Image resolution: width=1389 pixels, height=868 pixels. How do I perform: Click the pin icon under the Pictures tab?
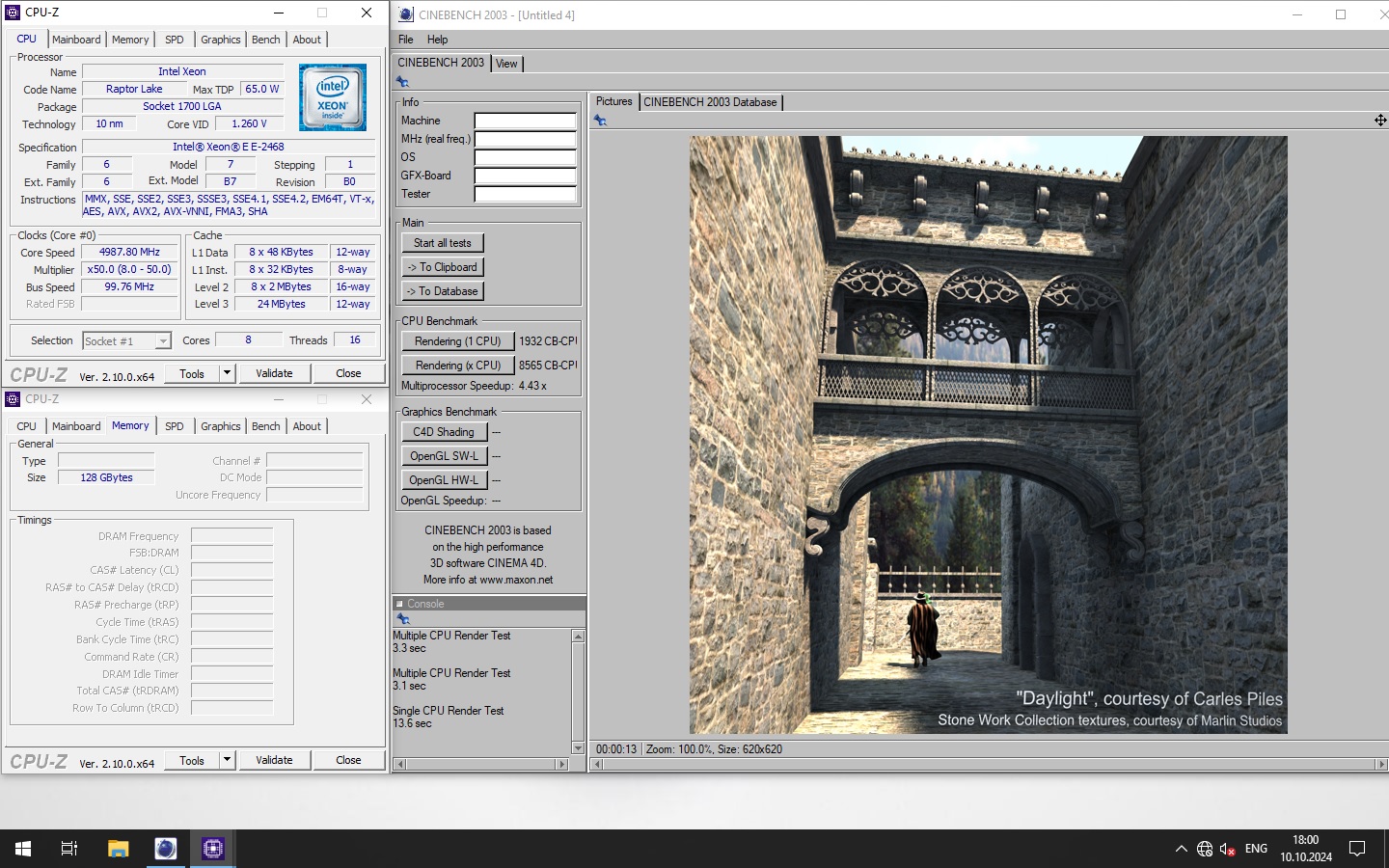coord(600,121)
